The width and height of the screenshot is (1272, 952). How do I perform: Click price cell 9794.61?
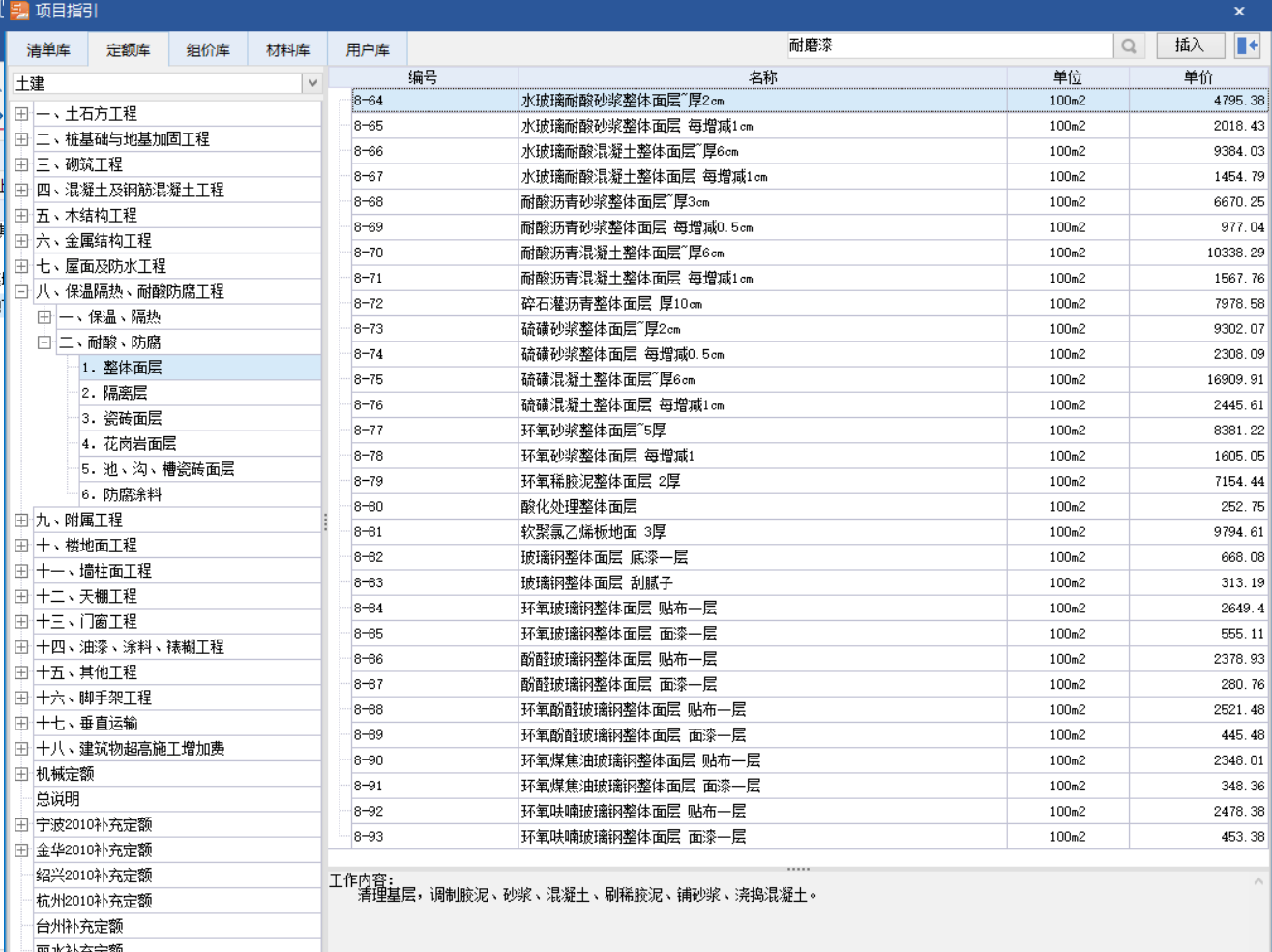[x=1198, y=532]
